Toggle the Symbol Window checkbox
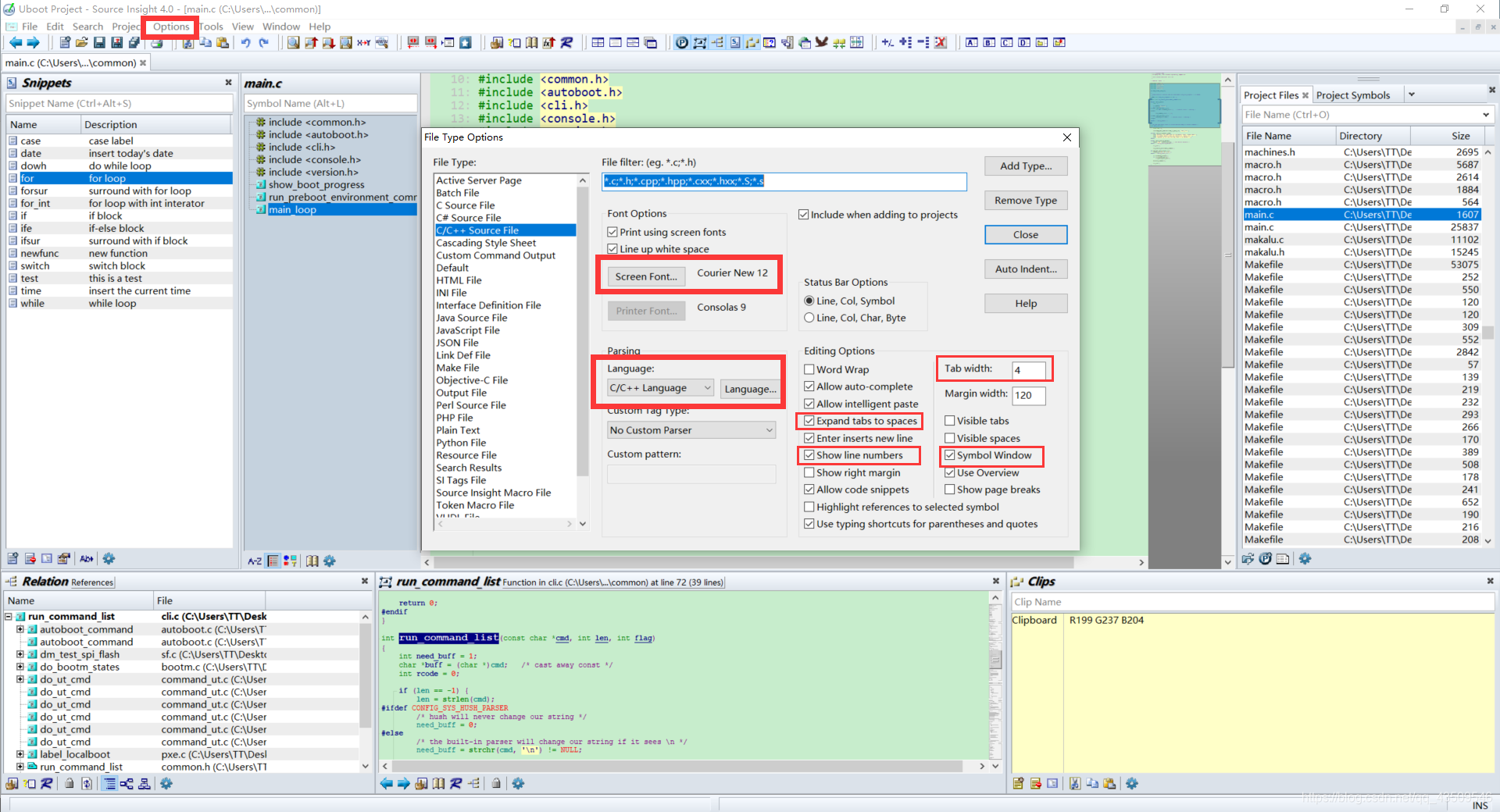Screen dimensions: 1500x812 (x=950, y=455)
